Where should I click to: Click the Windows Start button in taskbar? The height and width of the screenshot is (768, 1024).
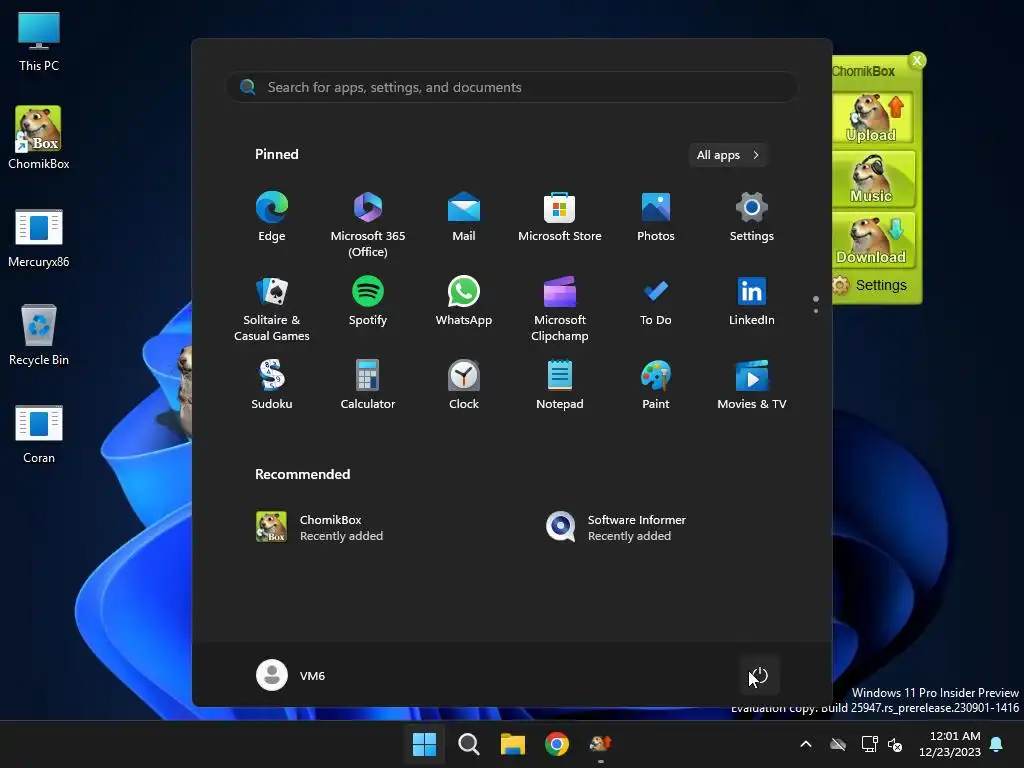pyautogui.click(x=424, y=744)
